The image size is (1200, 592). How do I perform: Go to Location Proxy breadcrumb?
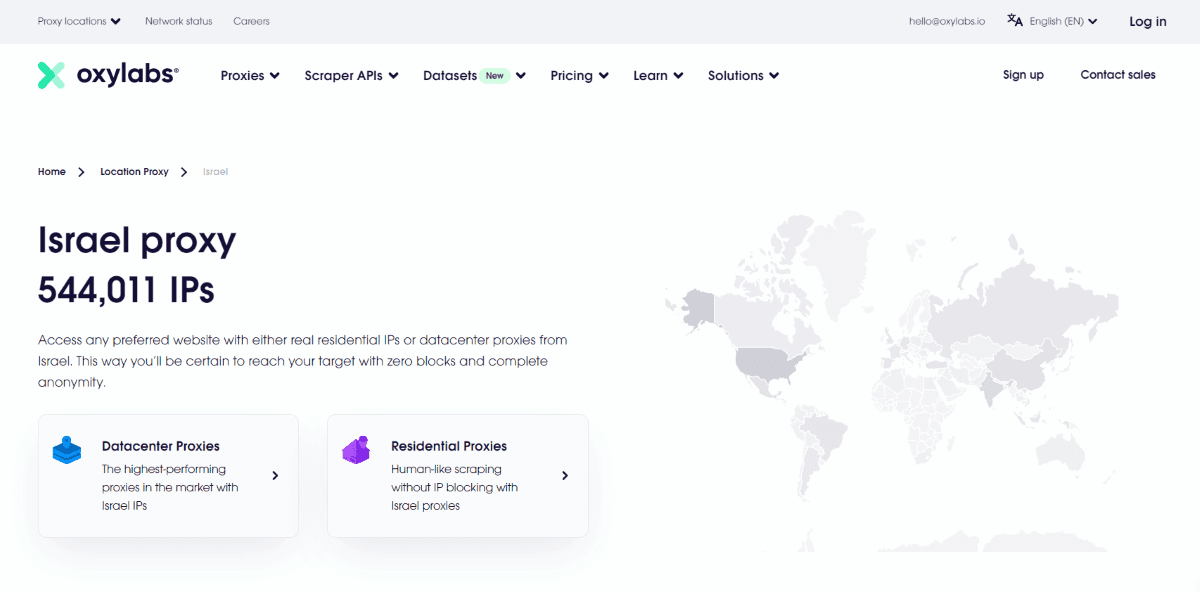coord(134,172)
